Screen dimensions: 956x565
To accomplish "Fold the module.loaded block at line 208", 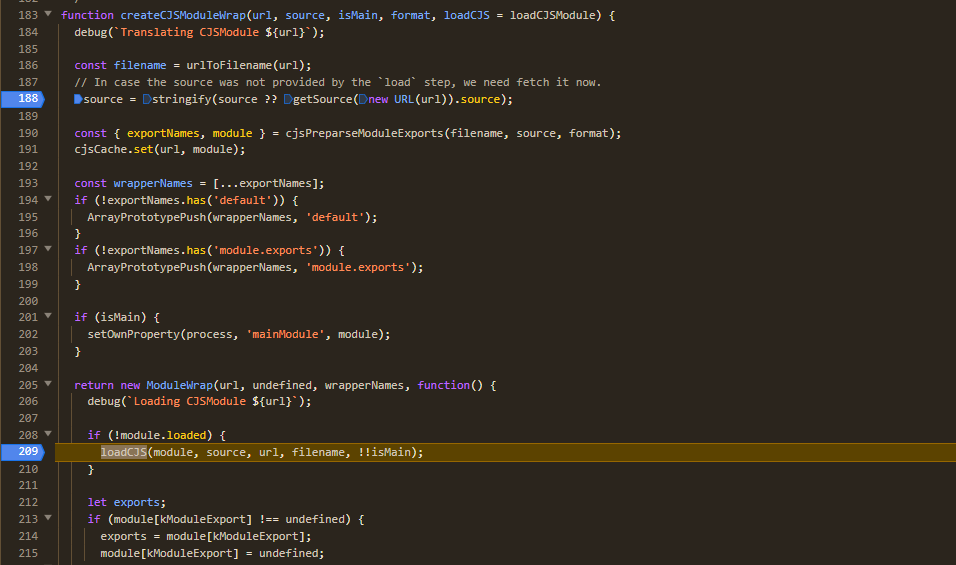I will pyautogui.click(x=47, y=435).
